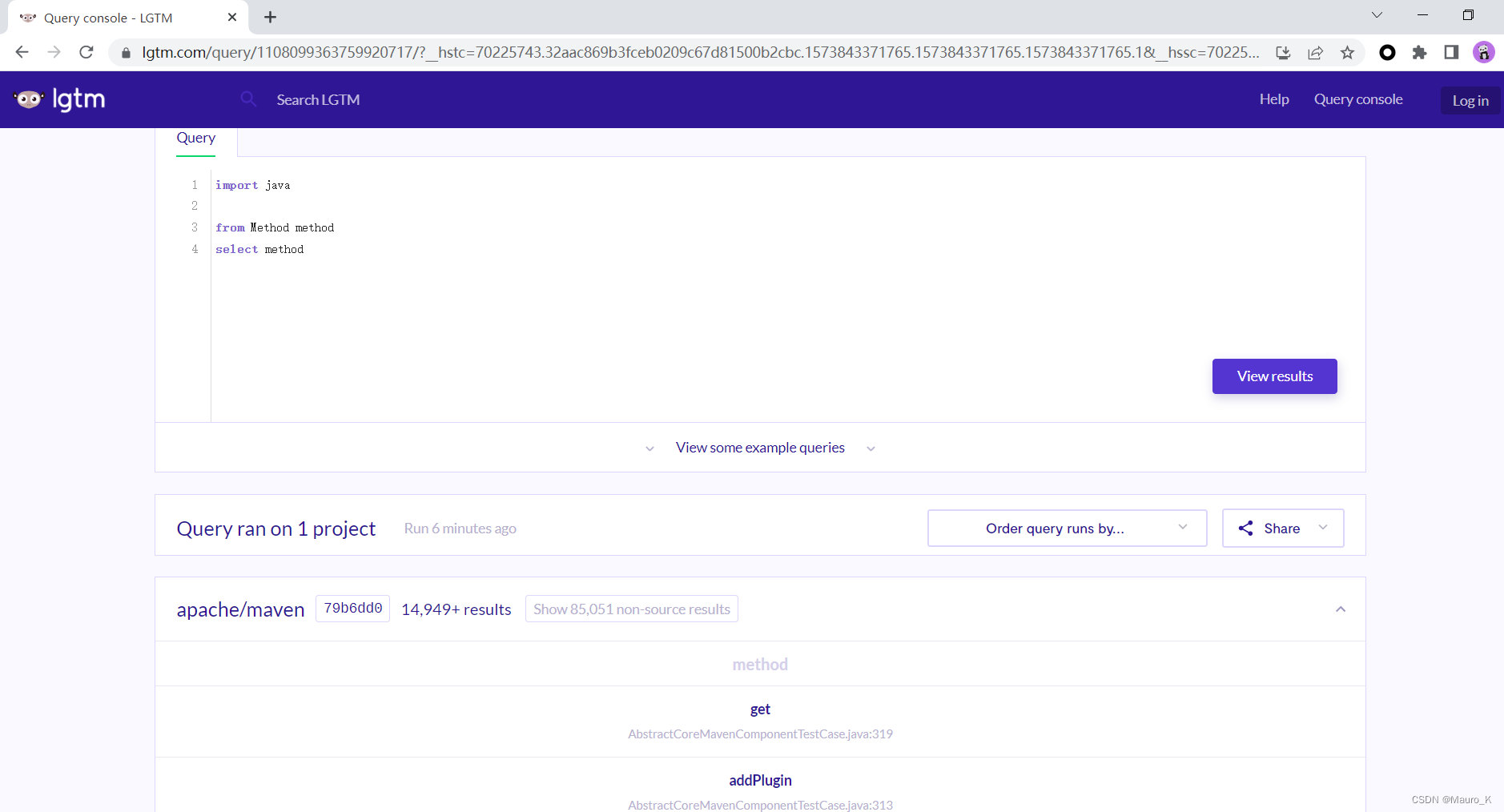Show 85,051 non-source results
This screenshot has width=1504, height=812.
tap(632, 609)
